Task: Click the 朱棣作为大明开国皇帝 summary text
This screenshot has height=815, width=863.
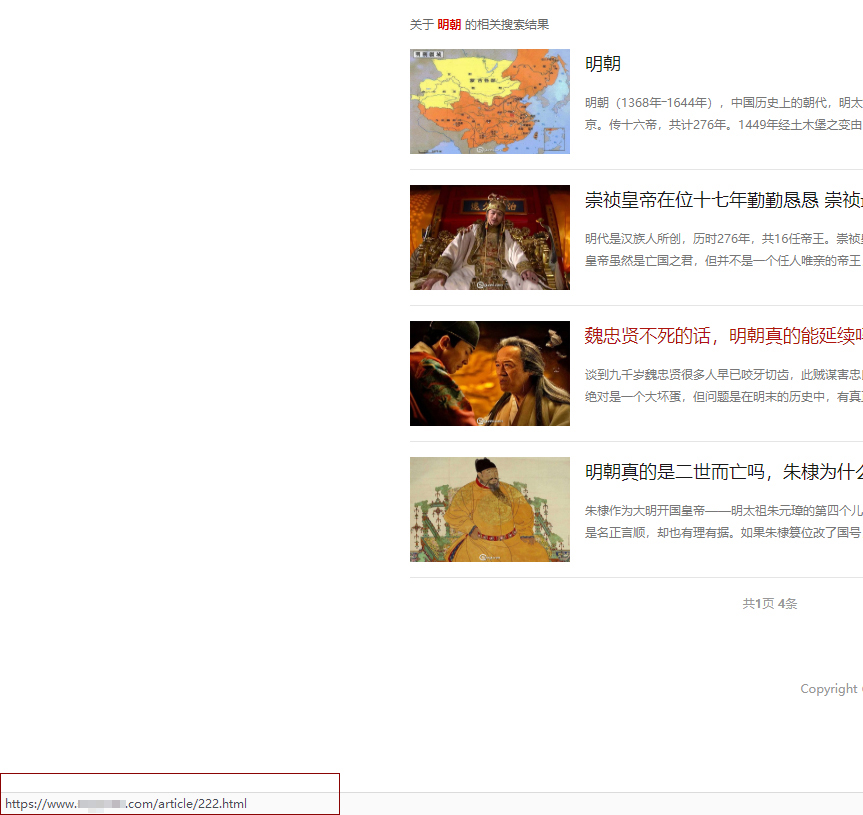Action: coord(724,521)
